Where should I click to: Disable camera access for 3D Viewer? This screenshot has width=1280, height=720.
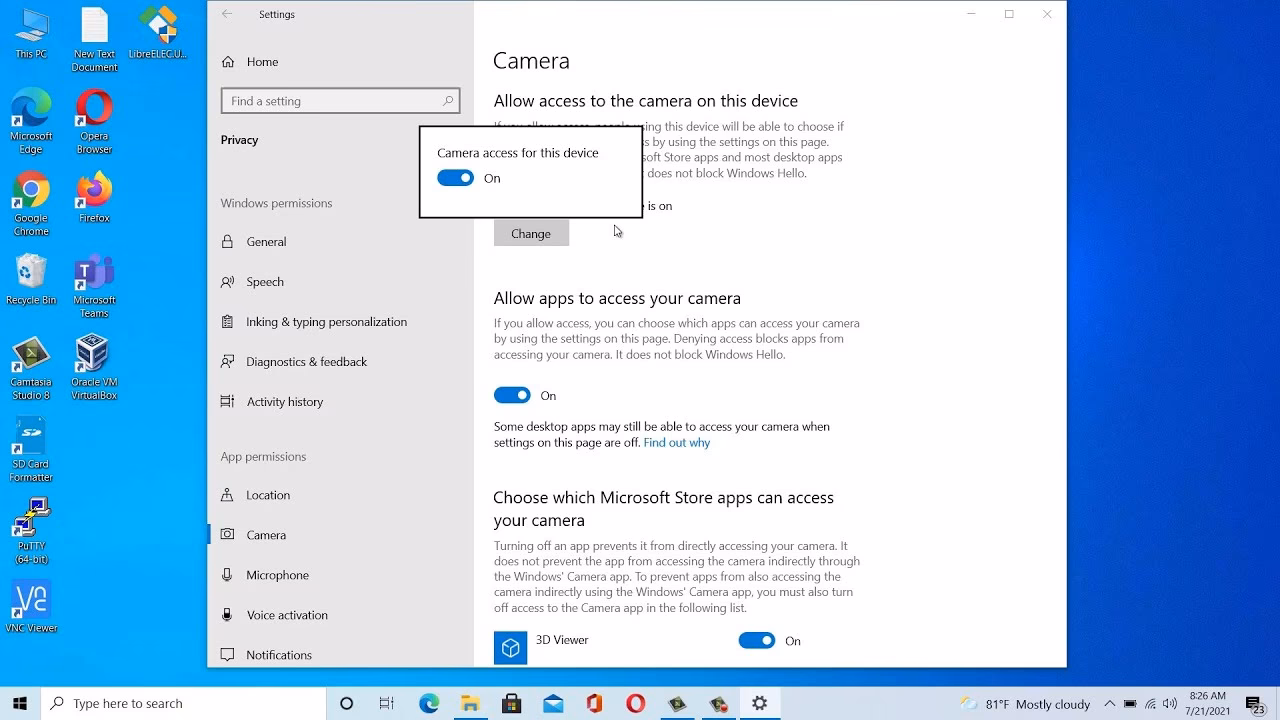[756, 641]
